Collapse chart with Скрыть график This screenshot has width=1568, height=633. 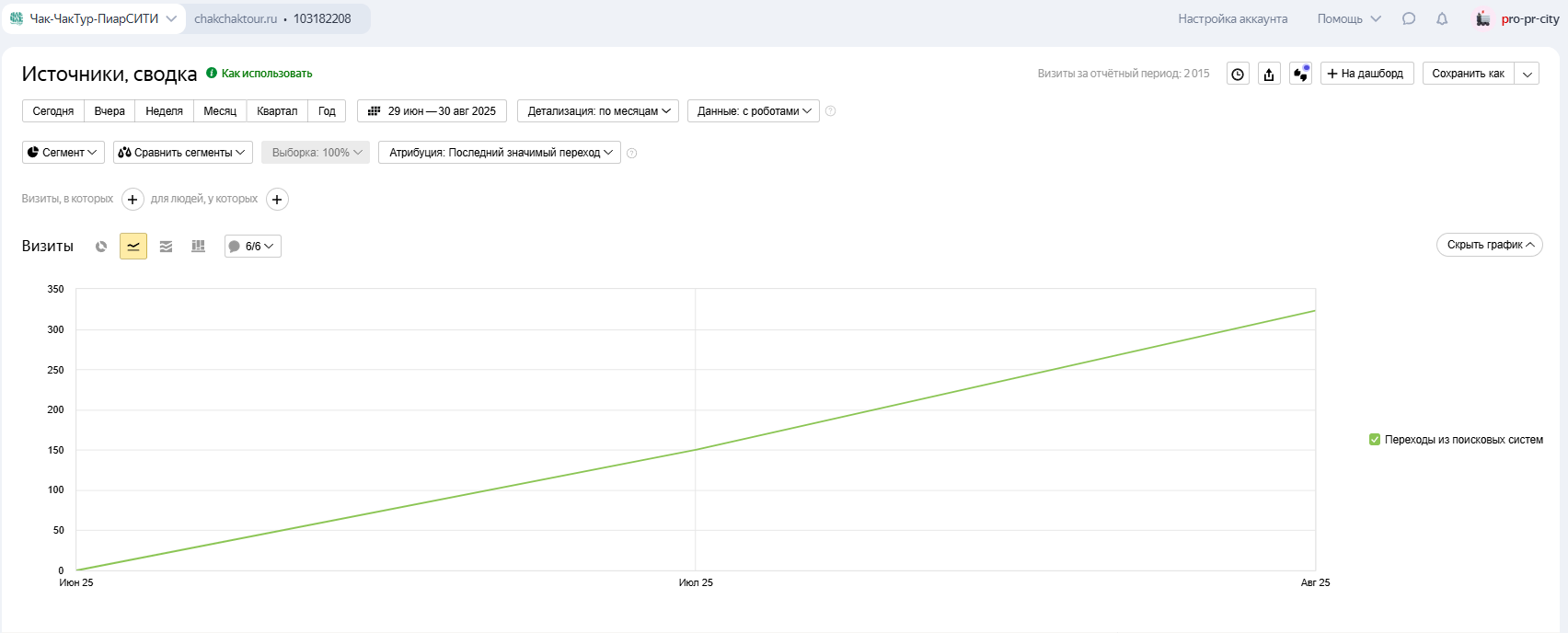point(1489,245)
